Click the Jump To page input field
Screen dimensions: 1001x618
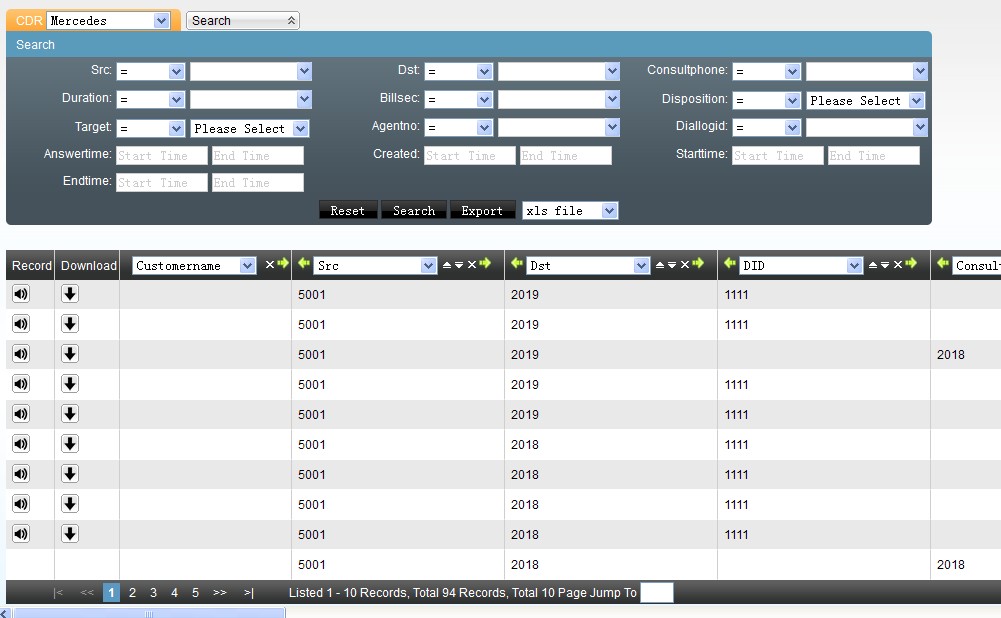point(656,593)
